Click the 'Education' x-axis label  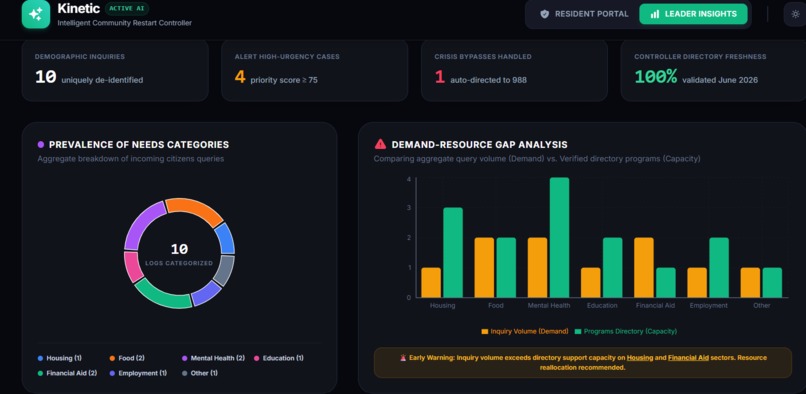tap(601, 306)
